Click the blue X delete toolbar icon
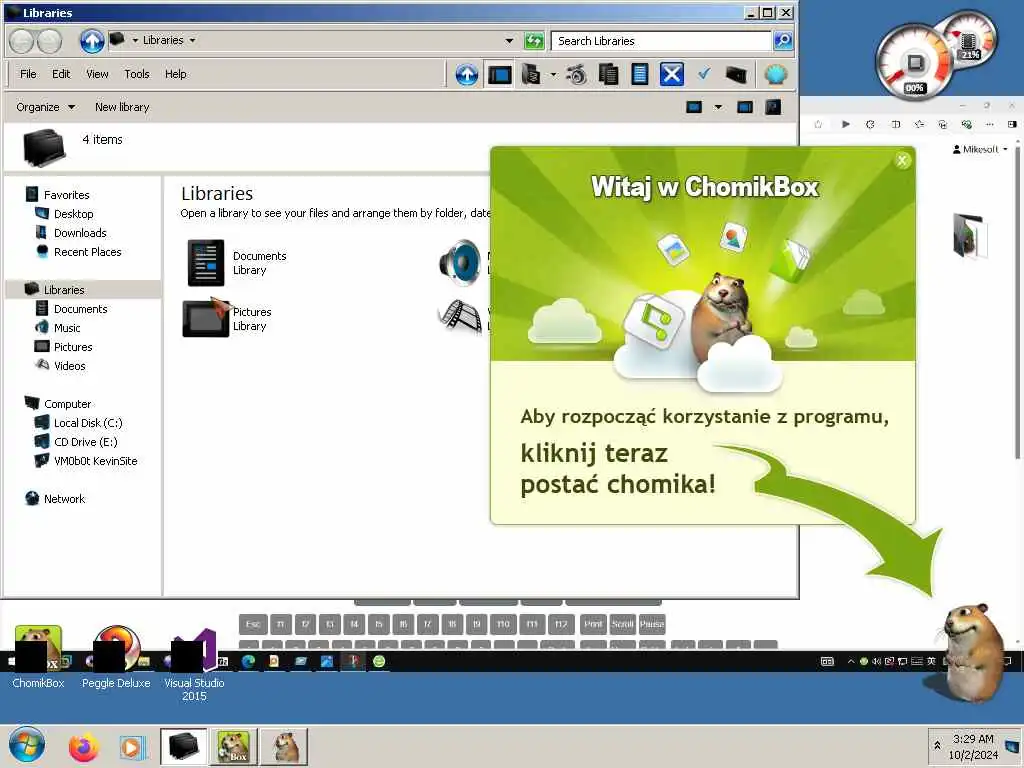Image resolution: width=1024 pixels, height=768 pixels. 671,74
